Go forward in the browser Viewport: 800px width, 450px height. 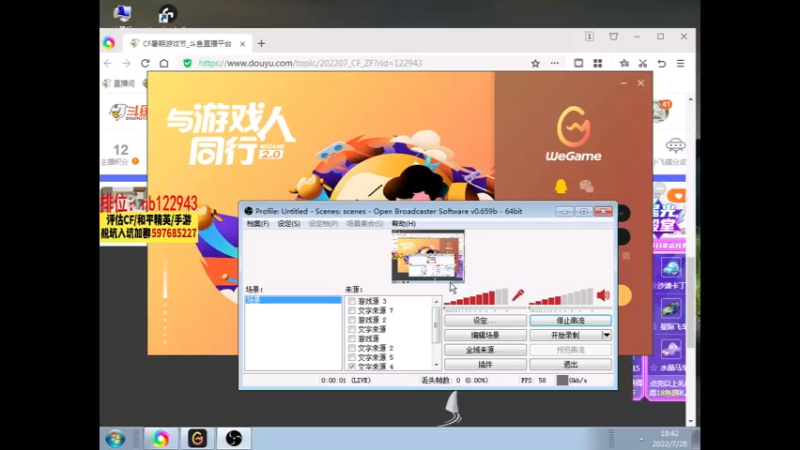point(127,63)
